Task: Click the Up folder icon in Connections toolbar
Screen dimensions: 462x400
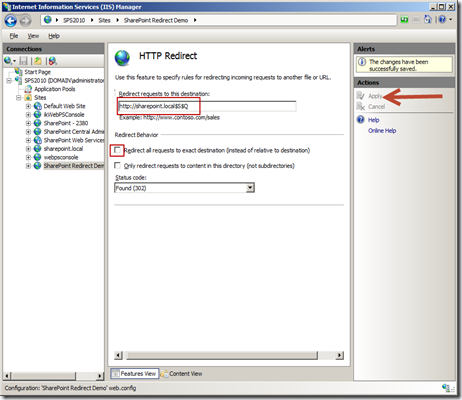Action: coord(38,61)
